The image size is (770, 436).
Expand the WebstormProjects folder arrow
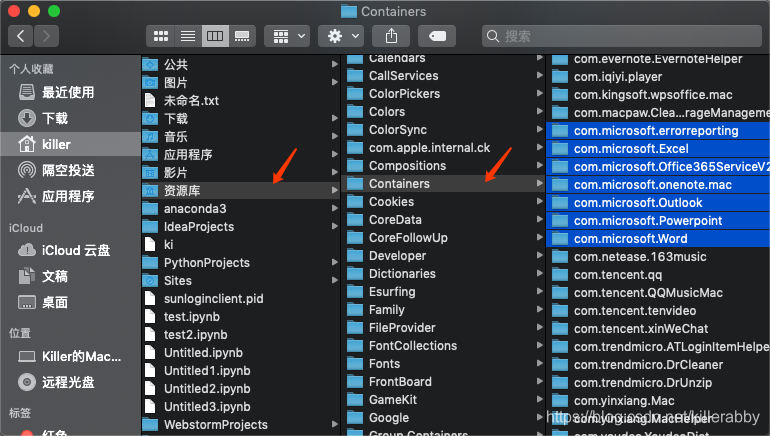pos(334,424)
